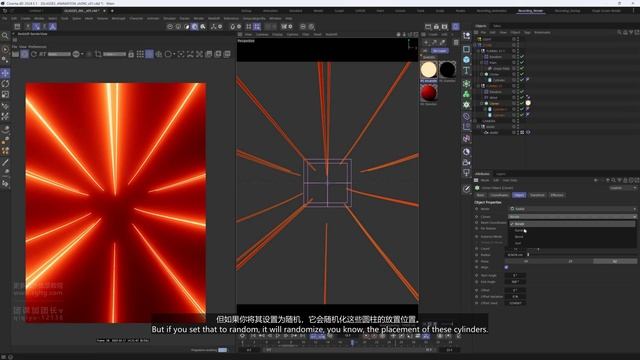Set Plane to ZY
Screen dimensions: 640x360
pyautogui.click(x=570, y=261)
